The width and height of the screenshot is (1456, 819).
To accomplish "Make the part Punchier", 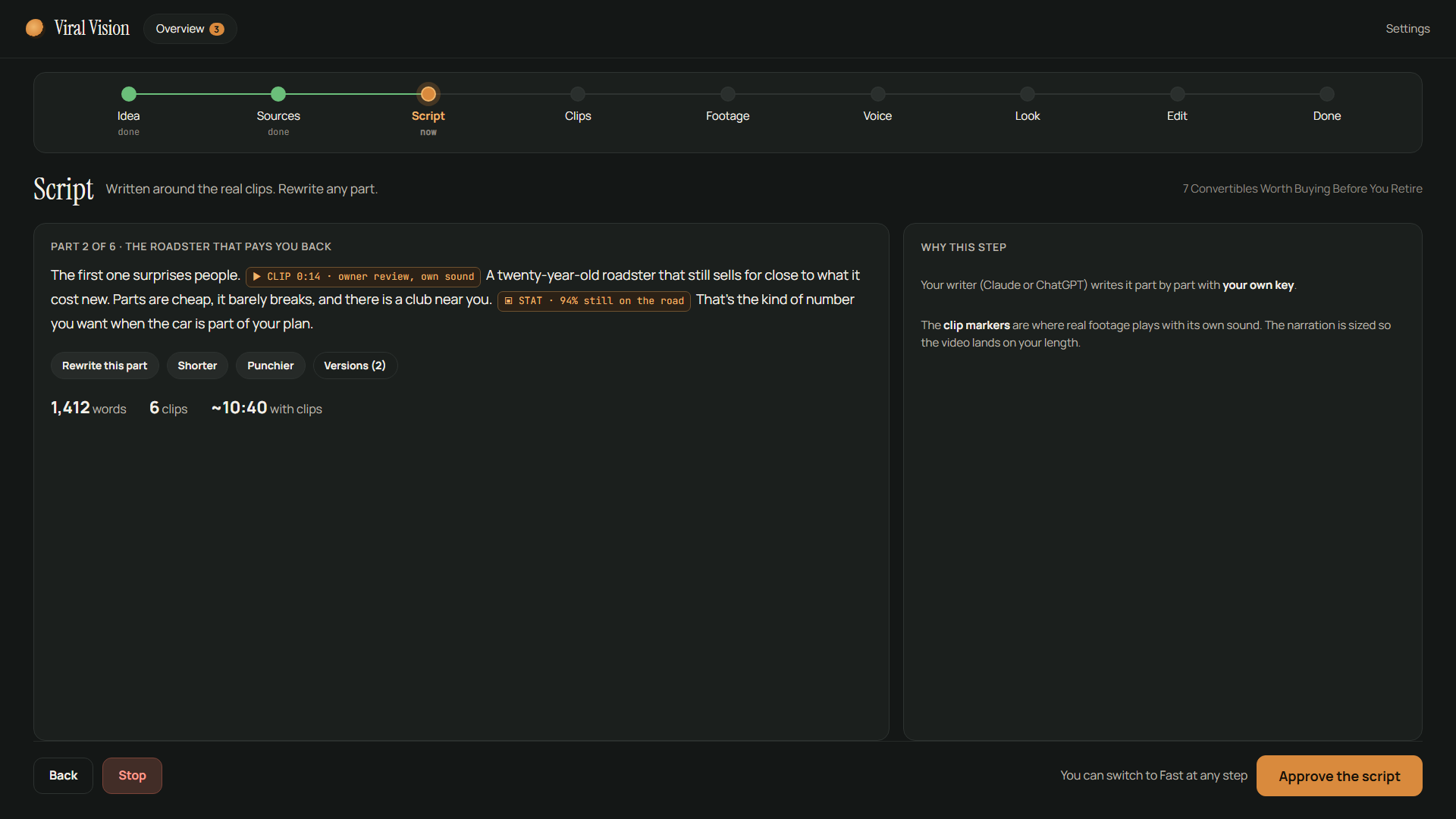I will [x=270, y=366].
